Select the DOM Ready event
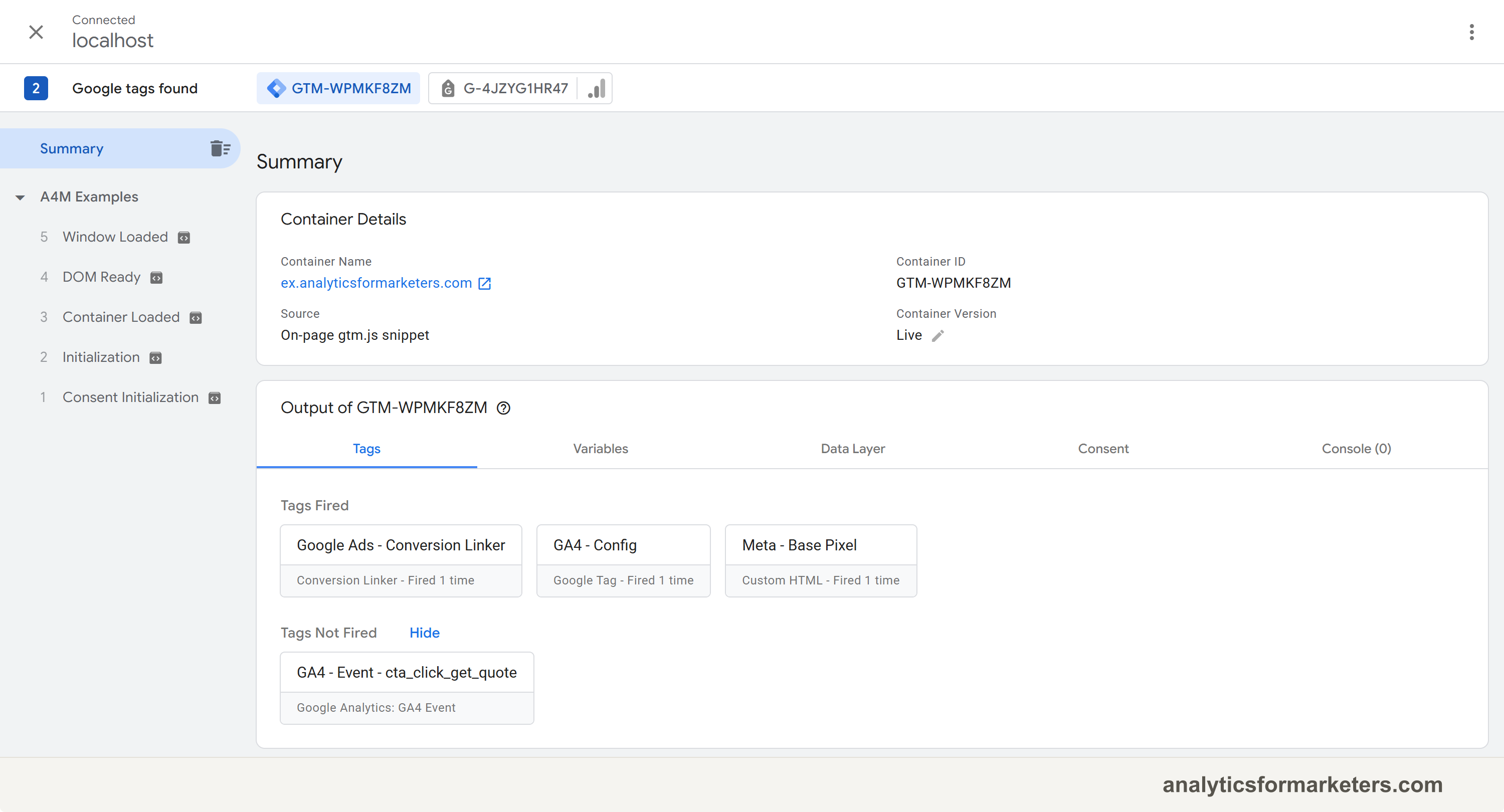The image size is (1504, 812). pos(102,277)
